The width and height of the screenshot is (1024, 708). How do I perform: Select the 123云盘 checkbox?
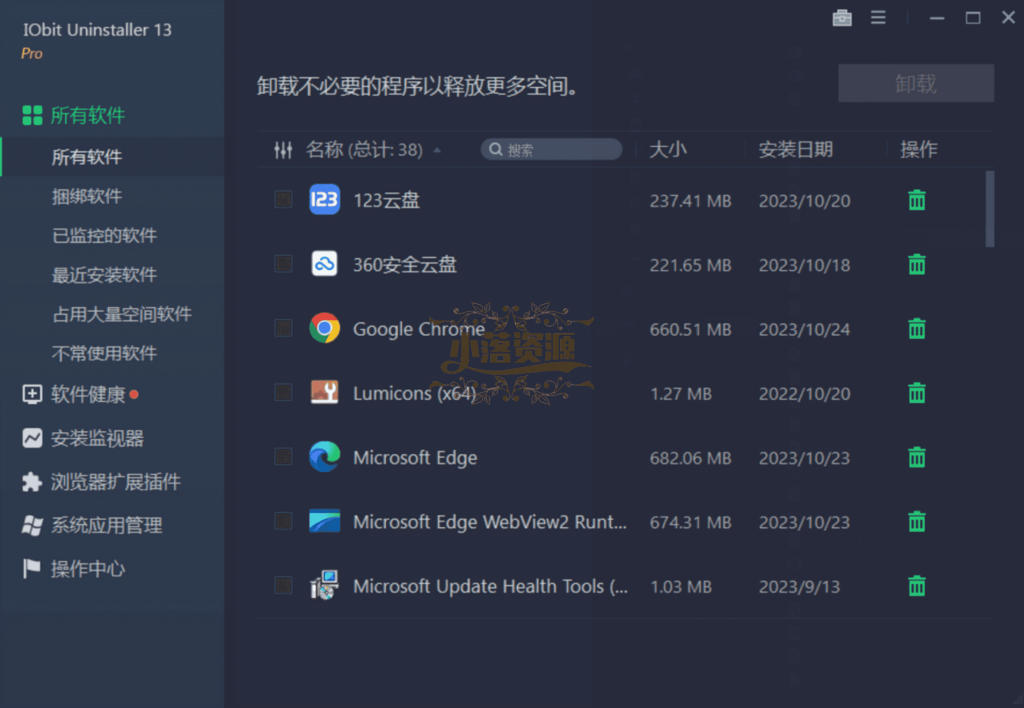283,199
